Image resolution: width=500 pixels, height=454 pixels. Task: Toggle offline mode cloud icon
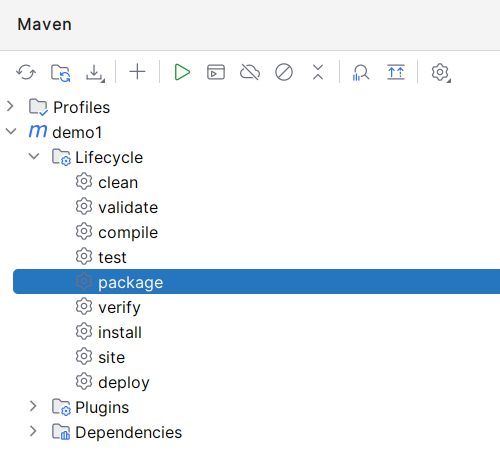(x=250, y=72)
